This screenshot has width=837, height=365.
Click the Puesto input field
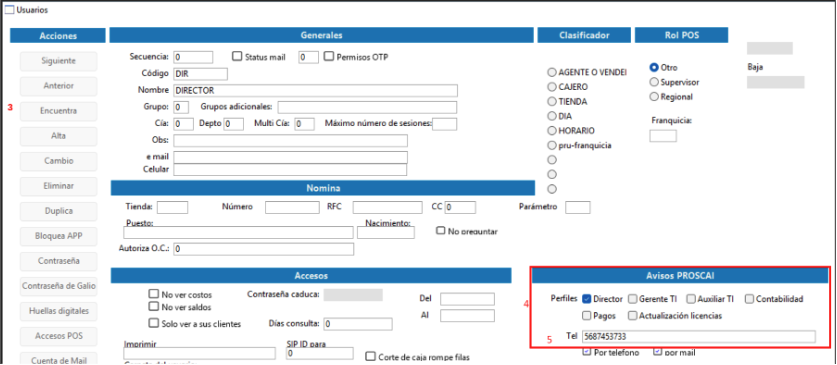(x=238, y=232)
